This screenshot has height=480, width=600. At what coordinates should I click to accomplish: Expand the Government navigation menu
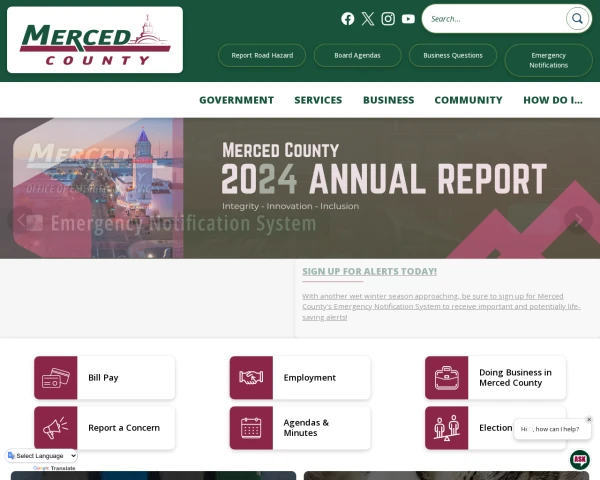click(236, 100)
